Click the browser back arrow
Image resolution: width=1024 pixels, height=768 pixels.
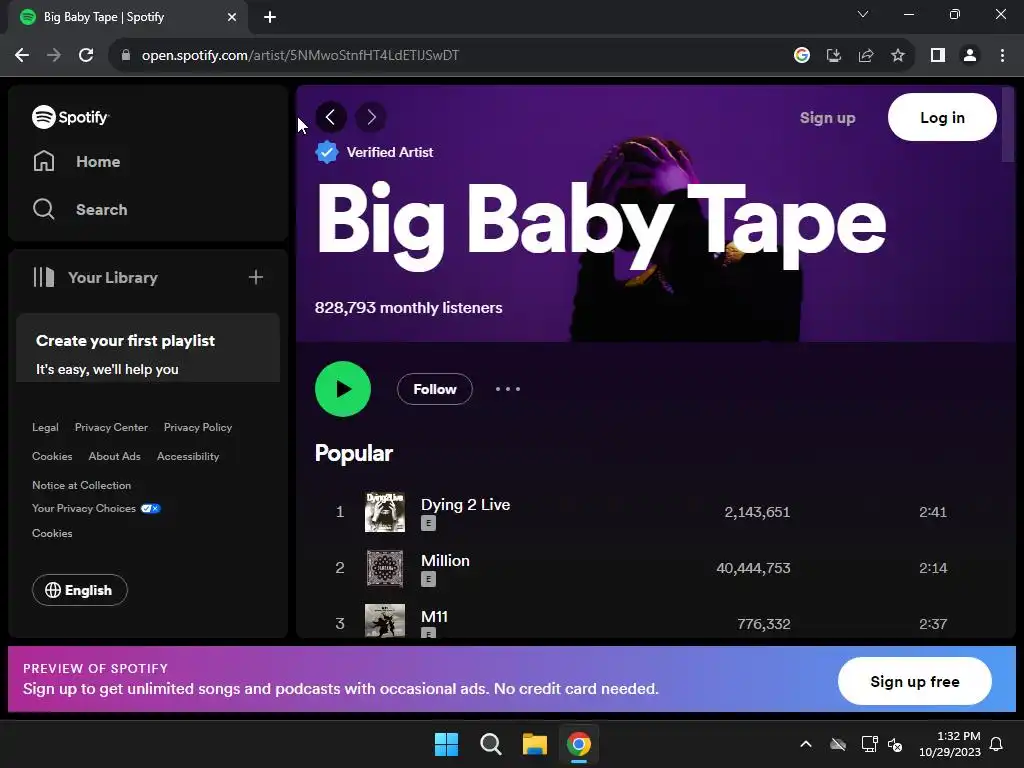coord(22,56)
